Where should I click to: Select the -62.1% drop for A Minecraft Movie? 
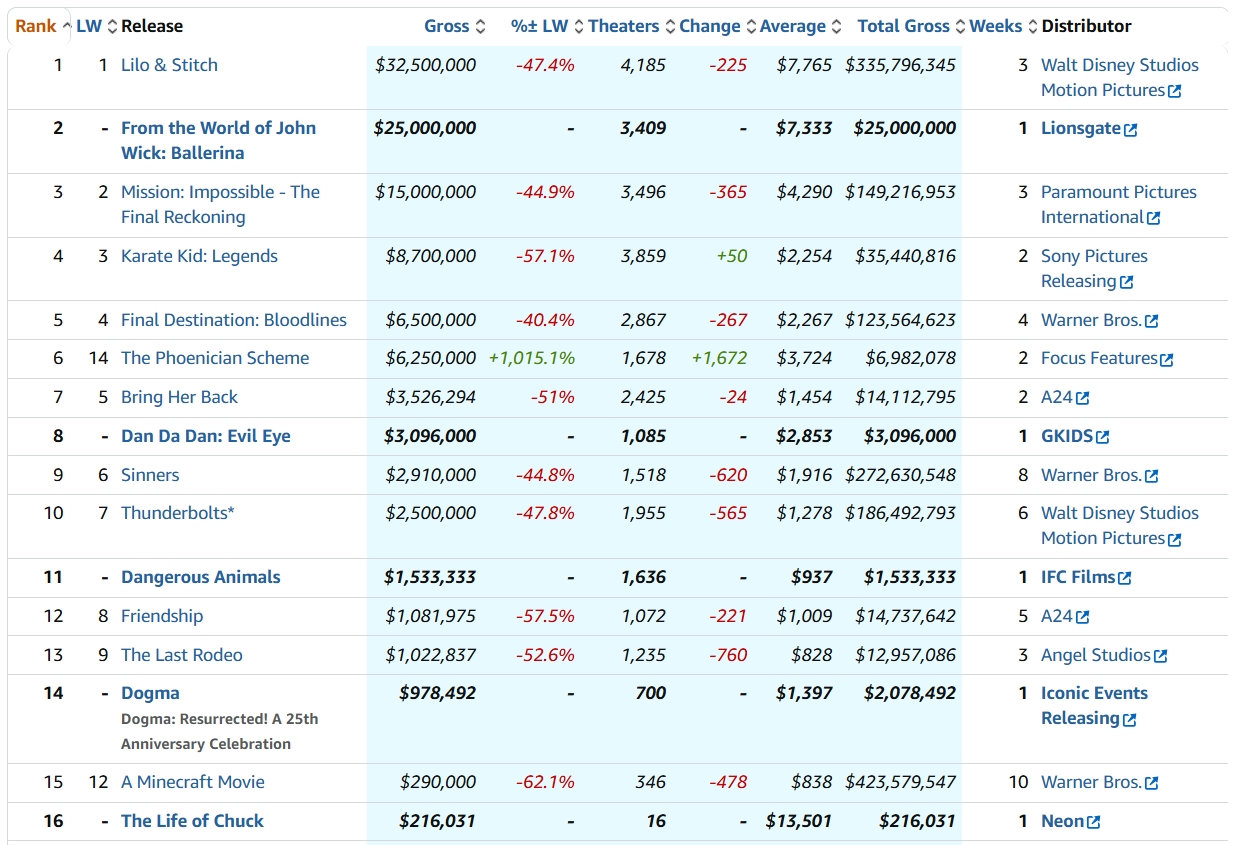click(x=546, y=782)
